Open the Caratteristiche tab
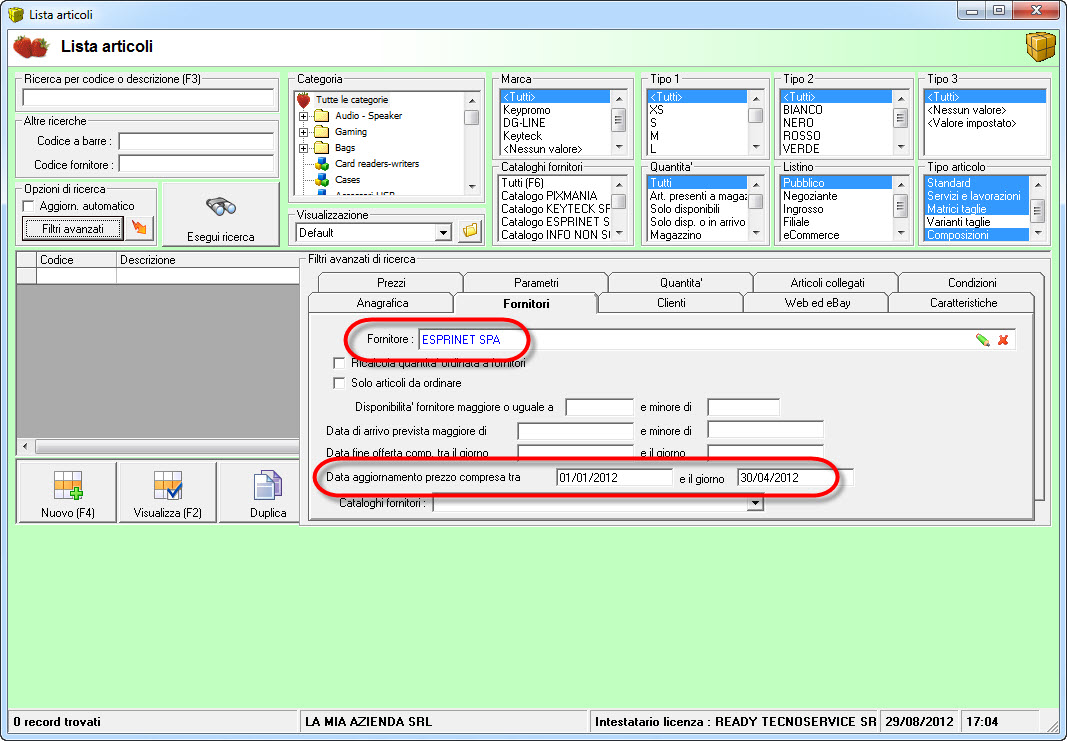Screen dimensions: 1067x741 pos(963,303)
